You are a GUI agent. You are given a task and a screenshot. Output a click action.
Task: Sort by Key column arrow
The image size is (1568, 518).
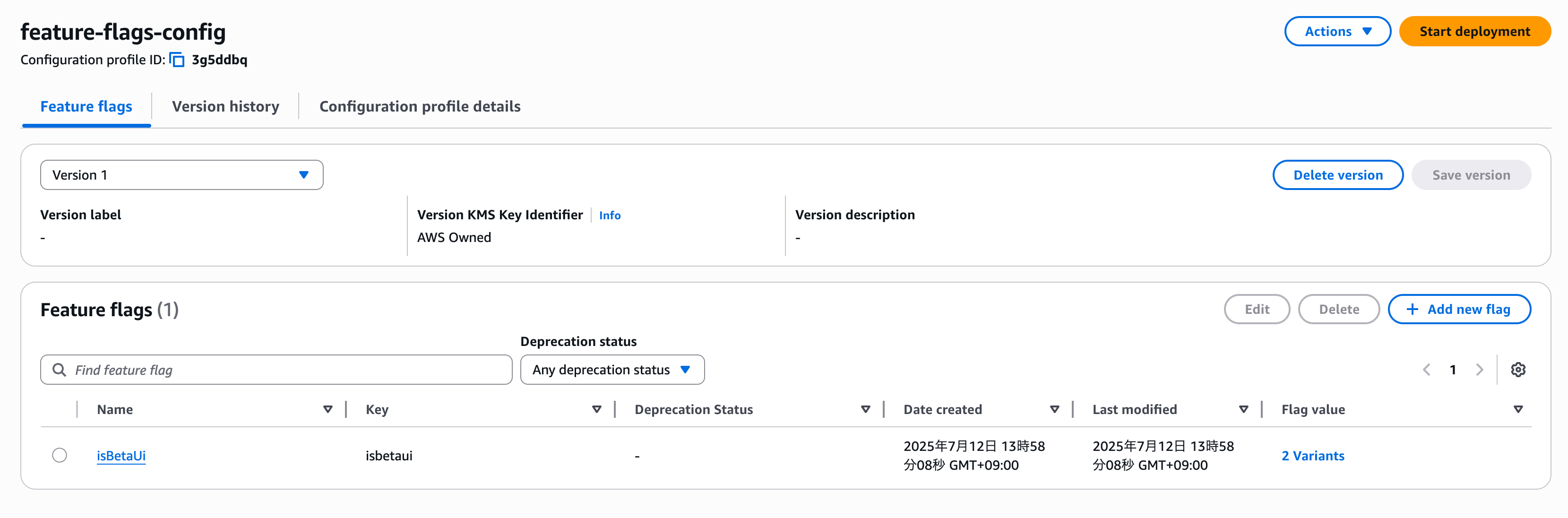[596, 410]
